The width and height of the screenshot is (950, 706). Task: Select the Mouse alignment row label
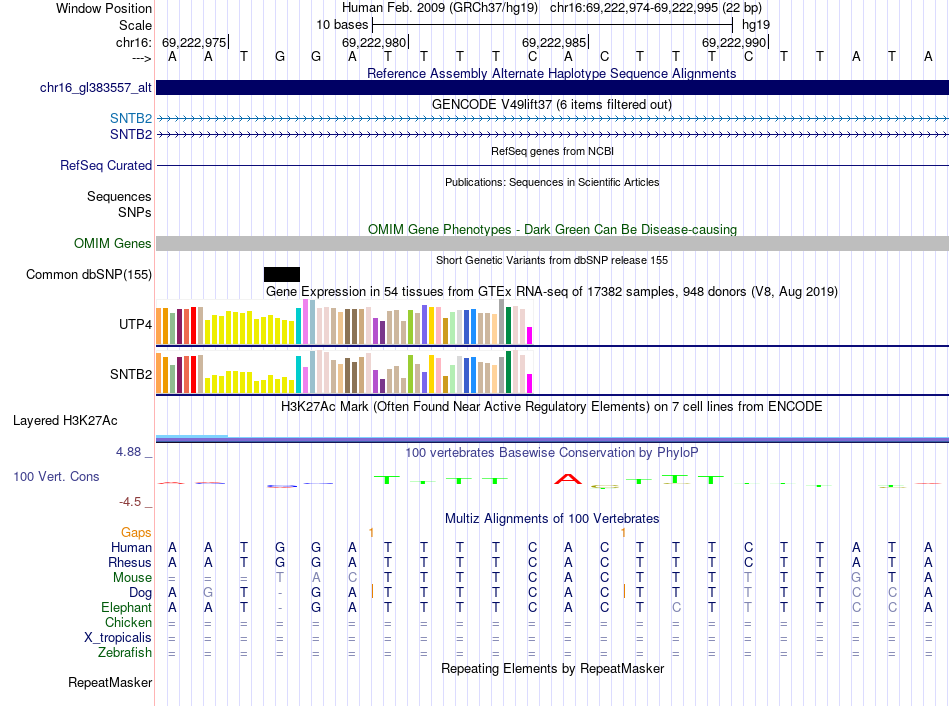132,578
